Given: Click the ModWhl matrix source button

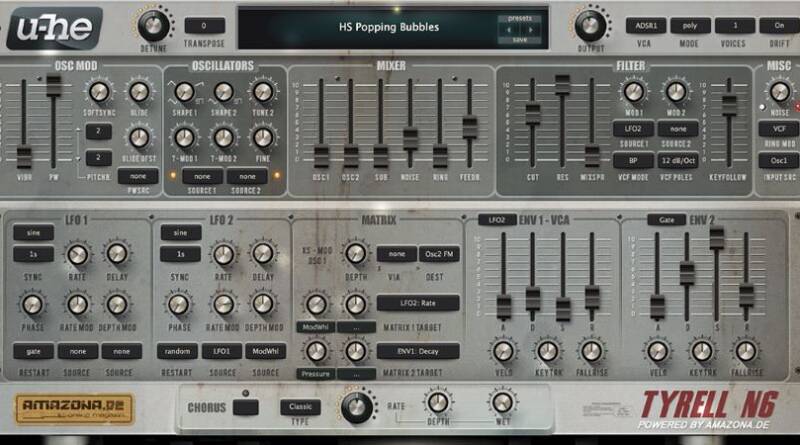Looking at the screenshot, I should click(316, 327).
